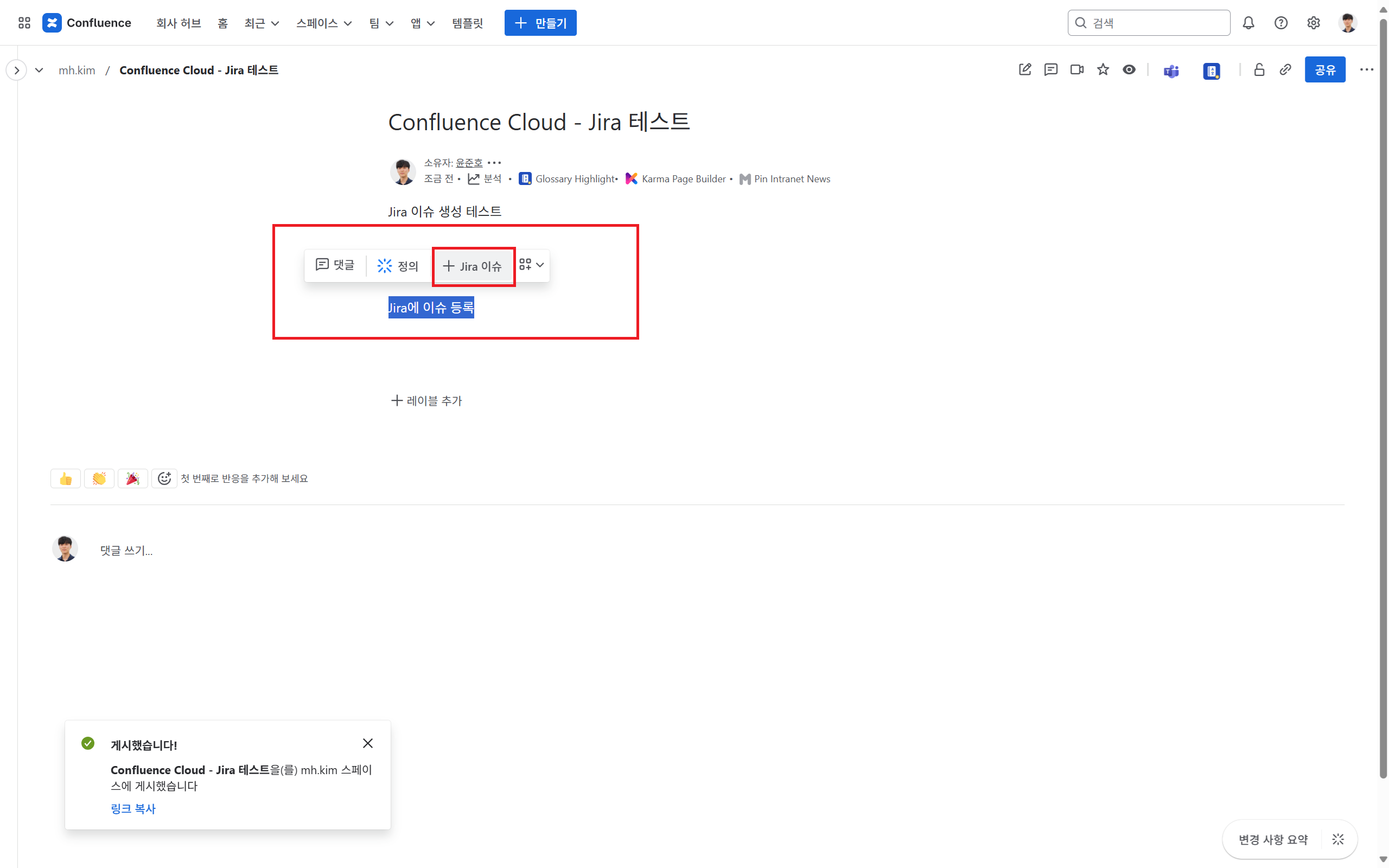This screenshot has height=868, width=1389.
Task: Click the AI sparkle icon beside 변경 사항 요약
Action: (1338, 839)
